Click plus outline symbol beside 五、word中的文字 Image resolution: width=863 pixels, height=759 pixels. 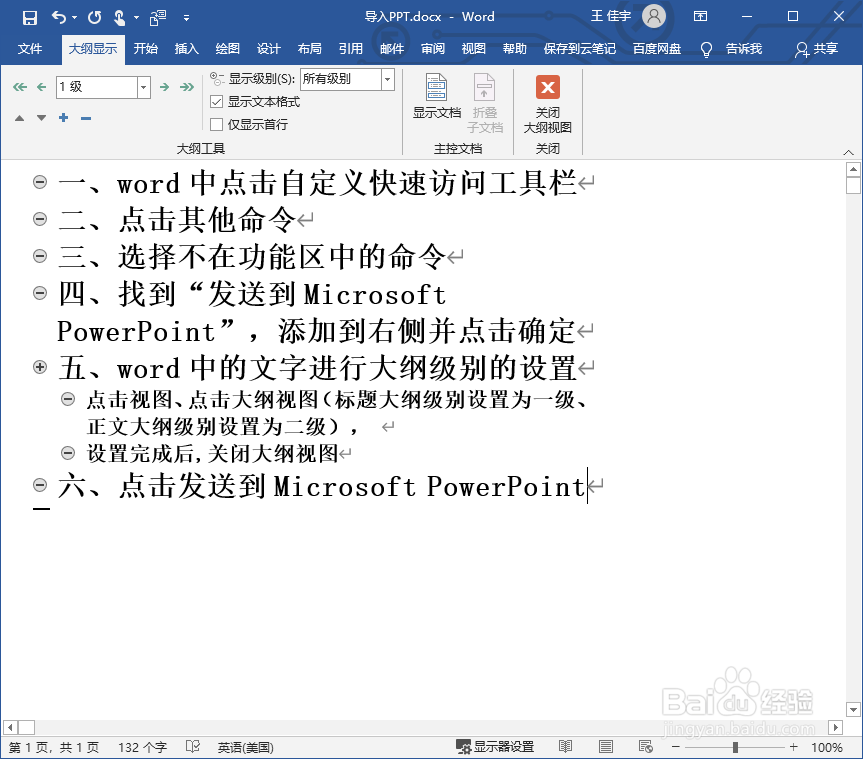[x=40, y=367]
